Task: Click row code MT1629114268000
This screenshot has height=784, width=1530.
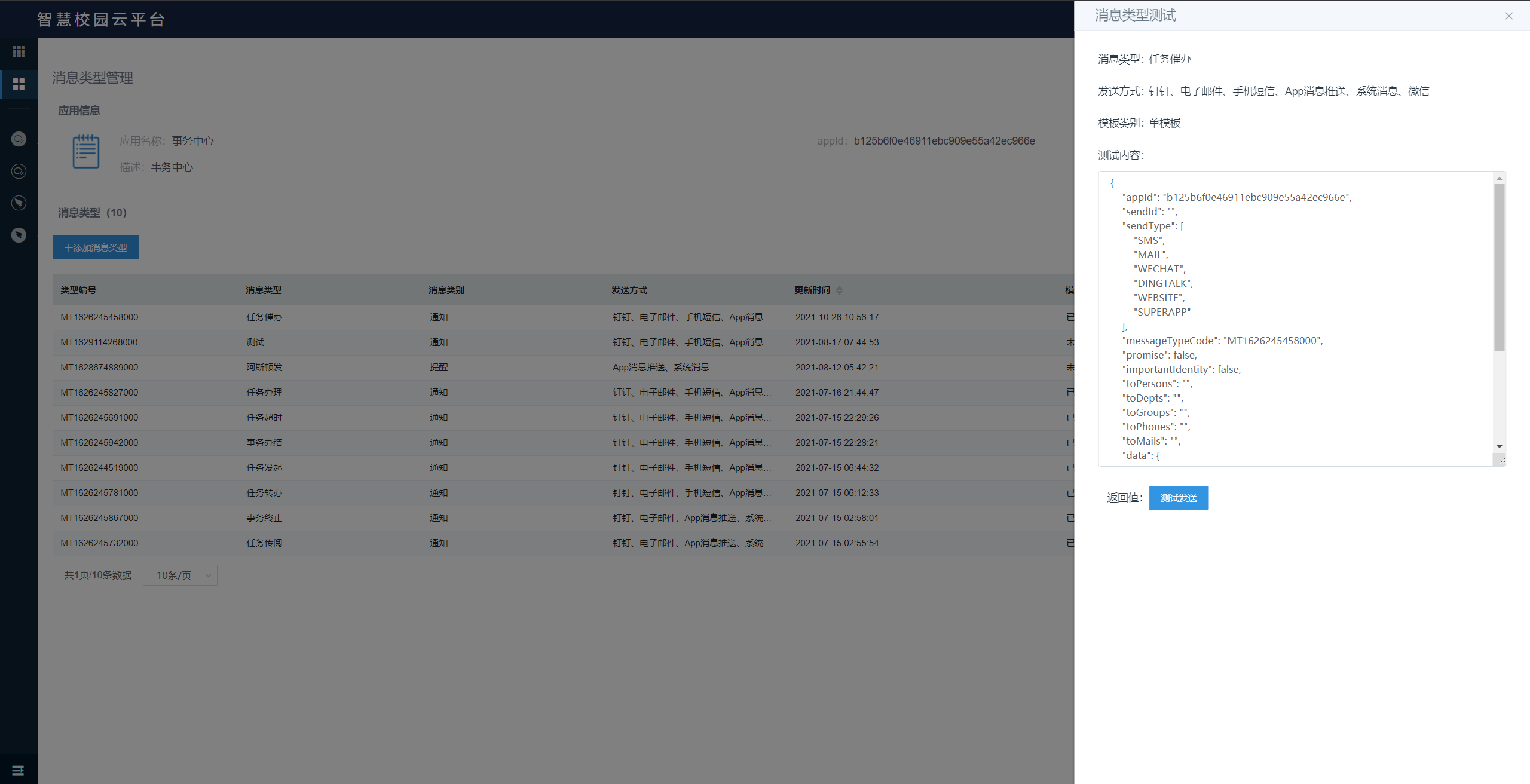Action: coord(99,342)
